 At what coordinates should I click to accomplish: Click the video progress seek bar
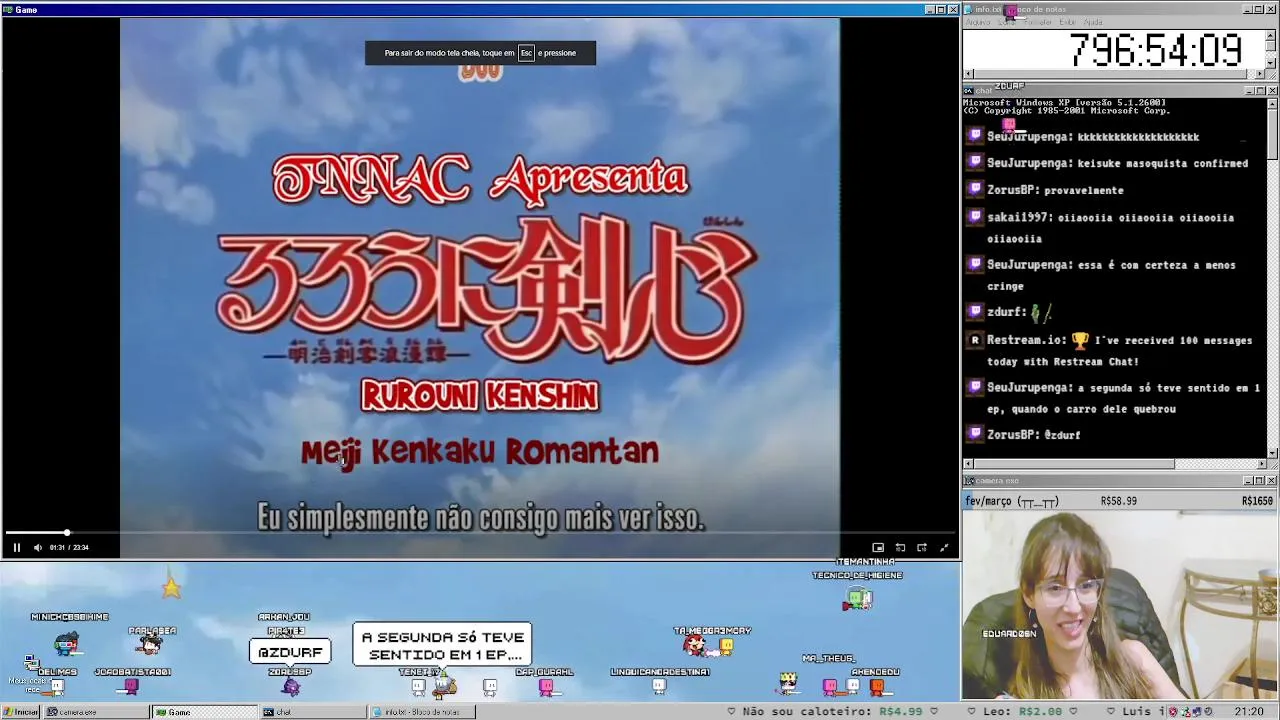tap(480, 533)
